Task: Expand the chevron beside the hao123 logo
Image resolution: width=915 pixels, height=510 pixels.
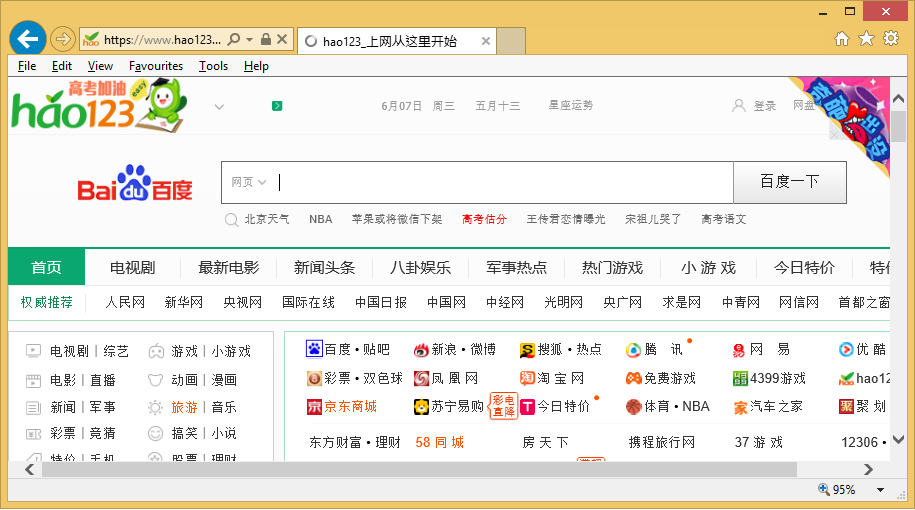Action: [219, 107]
